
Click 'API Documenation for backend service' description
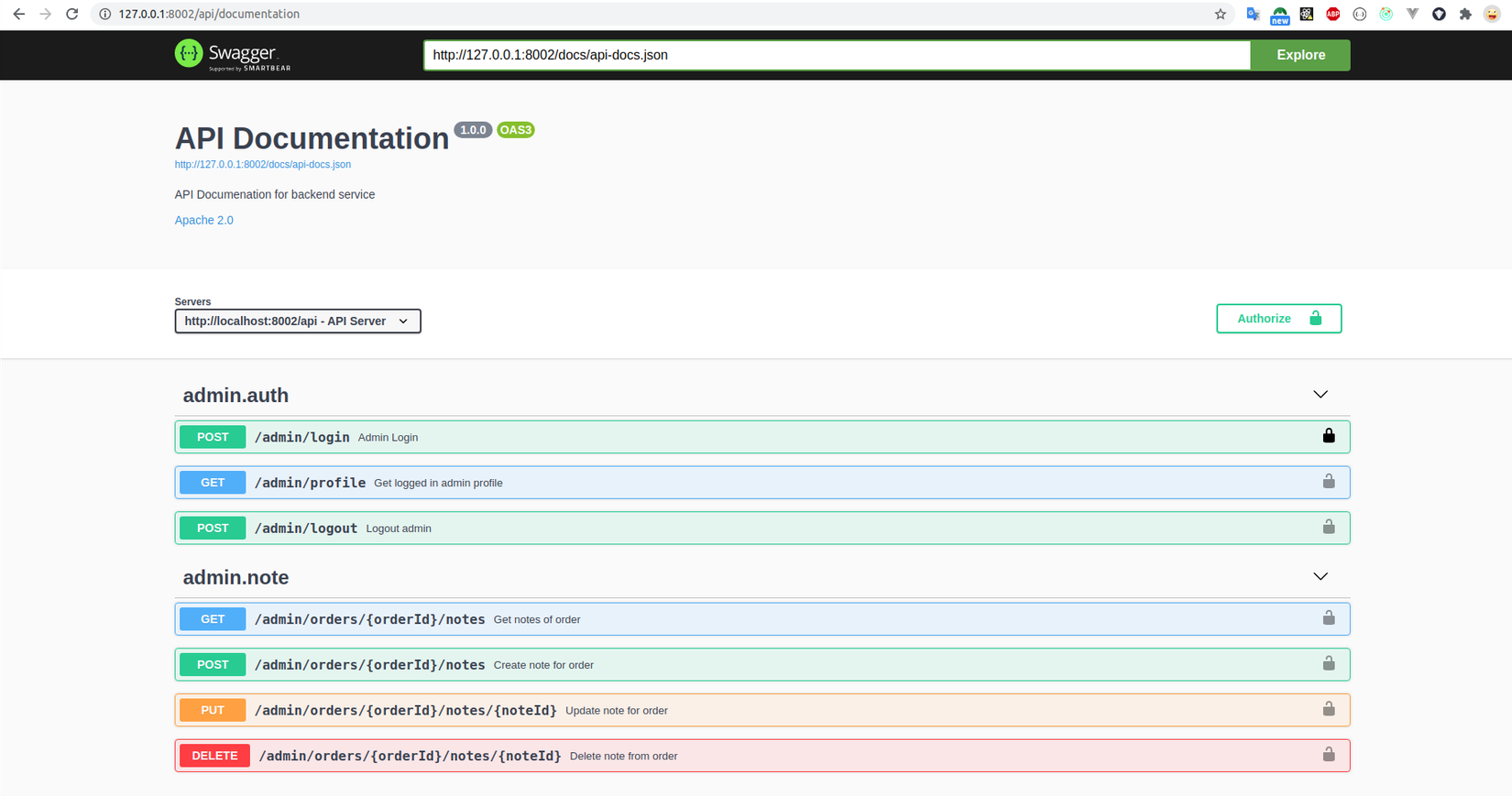coord(275,194)
